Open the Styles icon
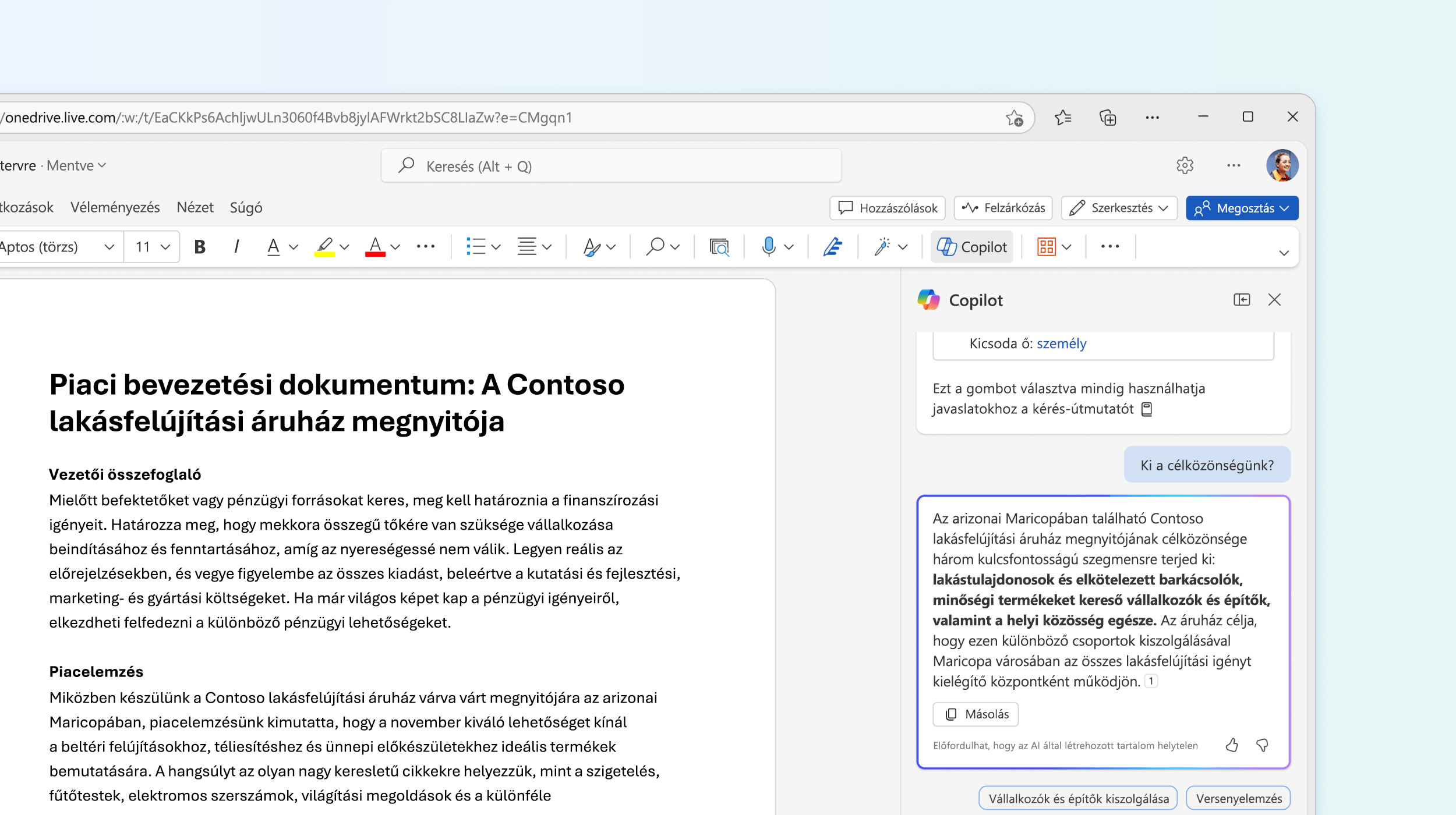The width and height of the screenshot is (1456, 815). [592, 247]
